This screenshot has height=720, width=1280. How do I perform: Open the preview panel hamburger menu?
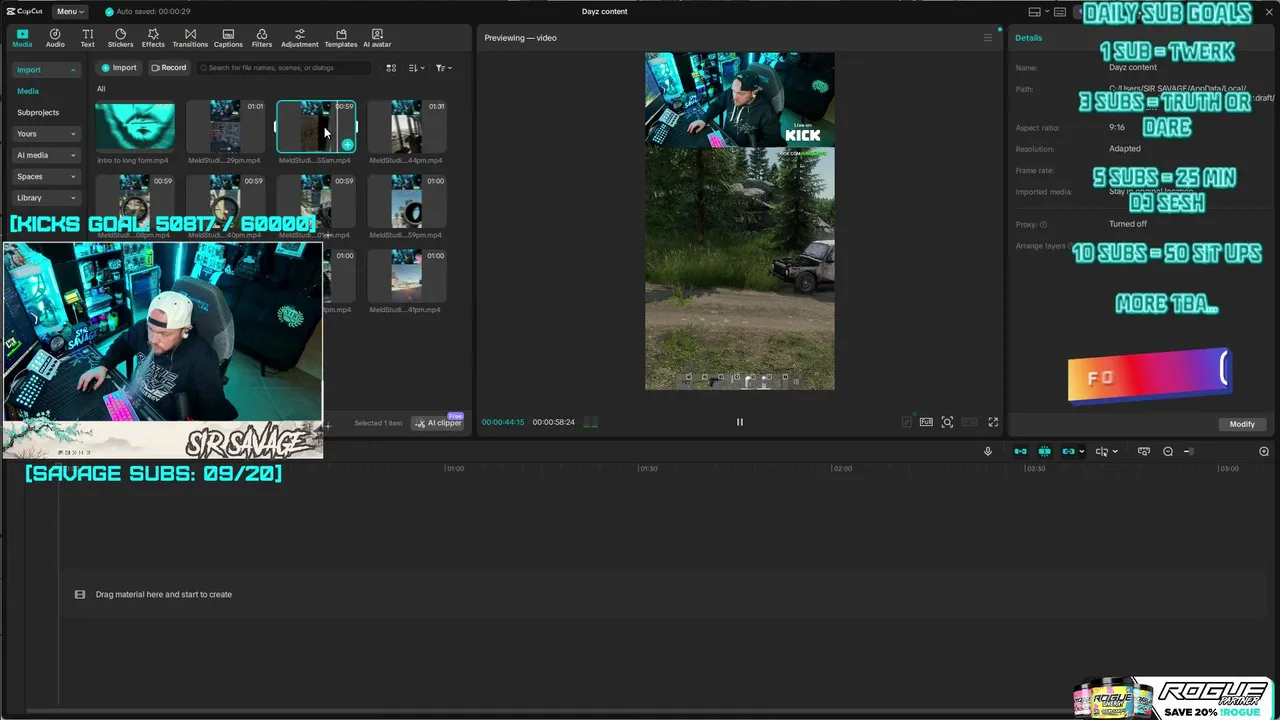(988, 38)
